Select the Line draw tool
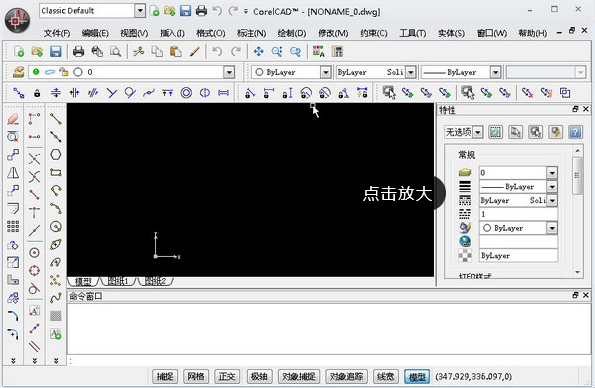This screenshot has width=595, height=388. point(56,119)
